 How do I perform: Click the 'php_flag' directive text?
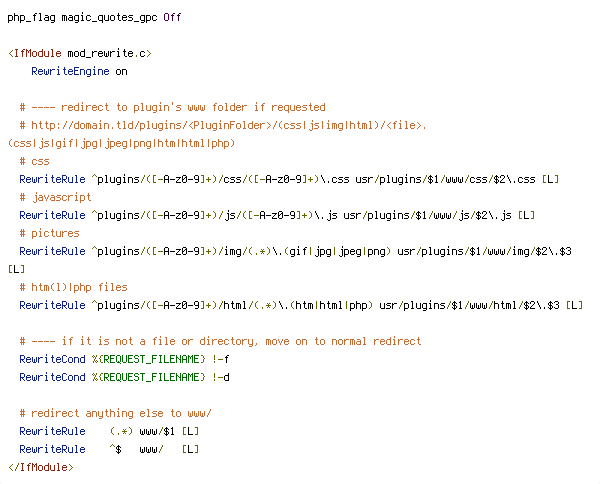tap(31, 18)
